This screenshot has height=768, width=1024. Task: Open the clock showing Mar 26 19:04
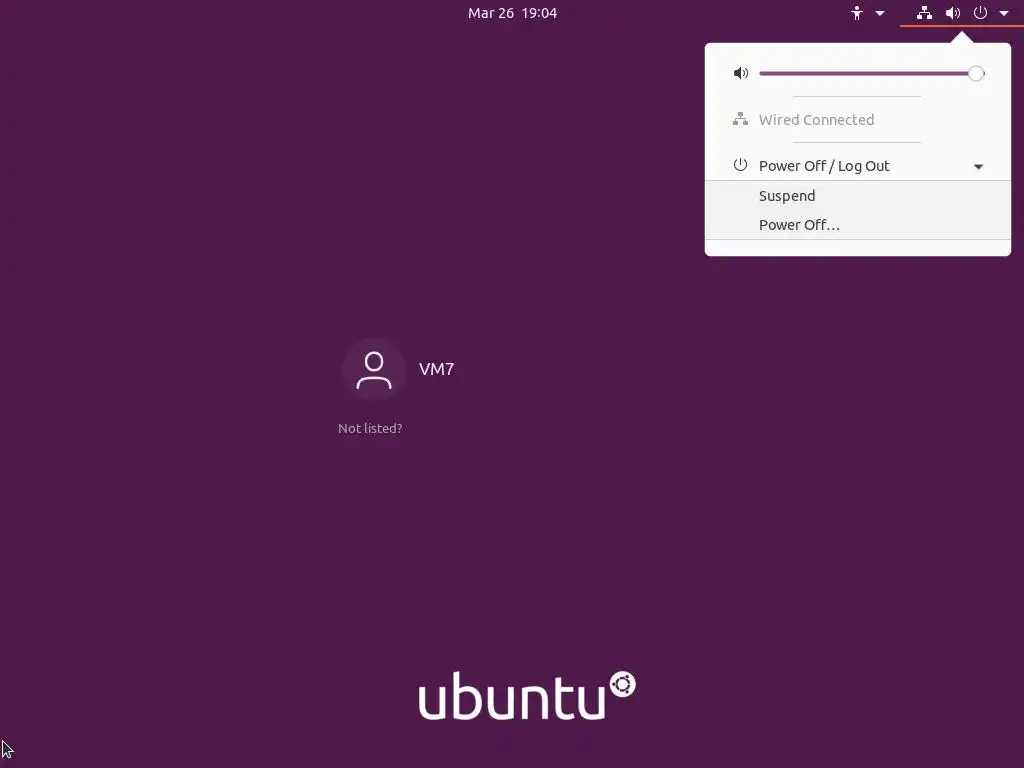(512, 13)
